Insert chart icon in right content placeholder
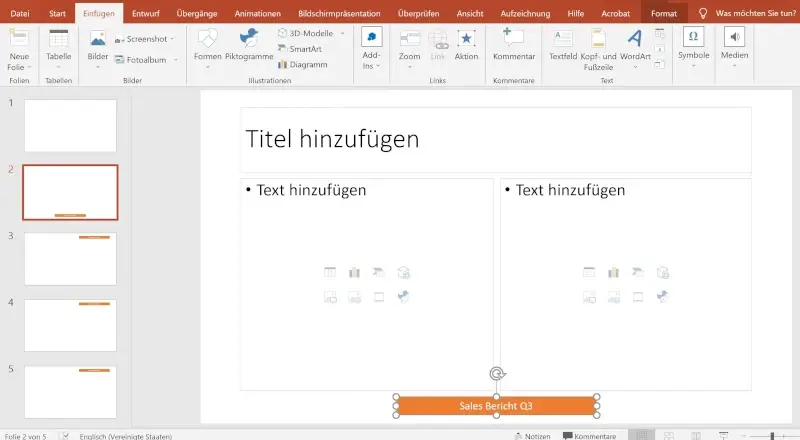Screen dimensions: 800x440 [613, 273]
